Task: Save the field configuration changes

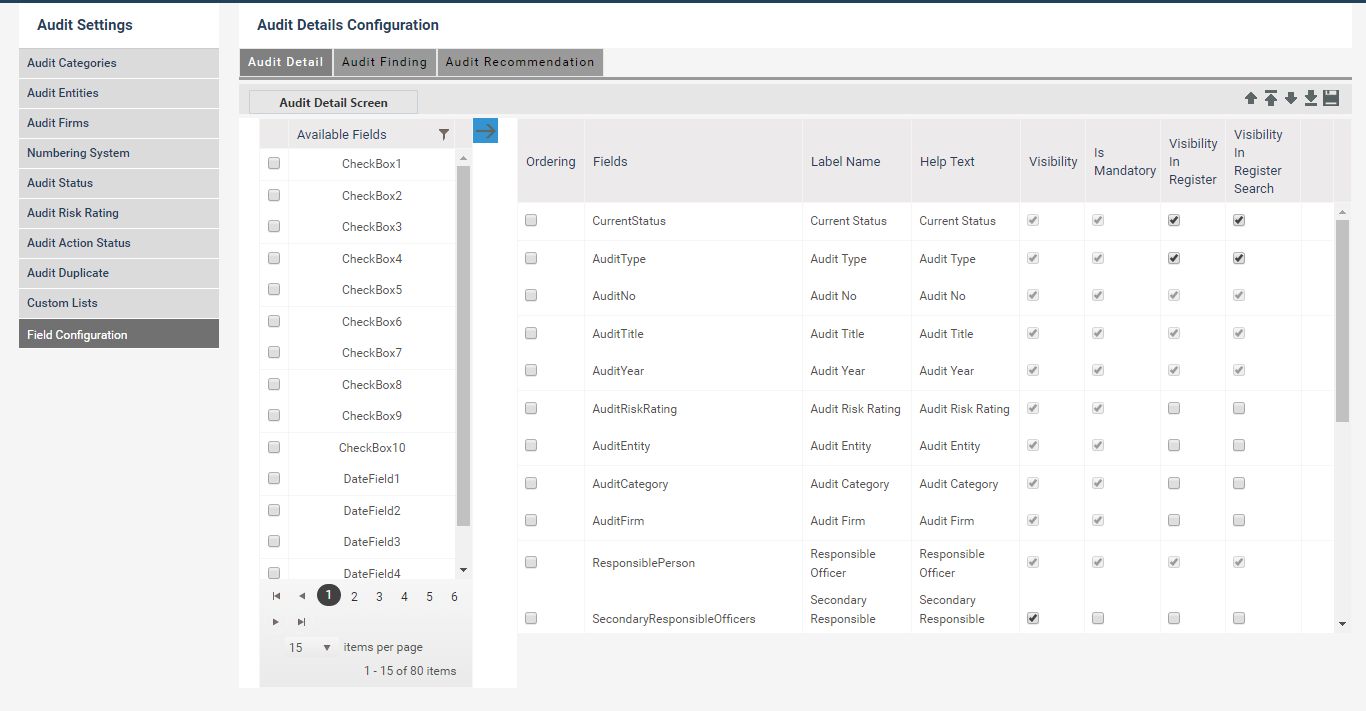Action: [1331, 98]
